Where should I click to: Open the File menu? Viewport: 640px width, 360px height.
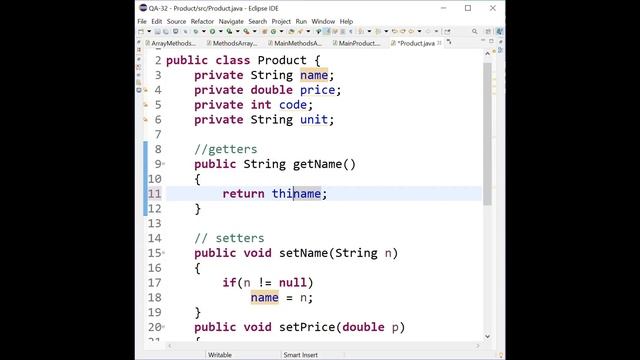(142, 21)
